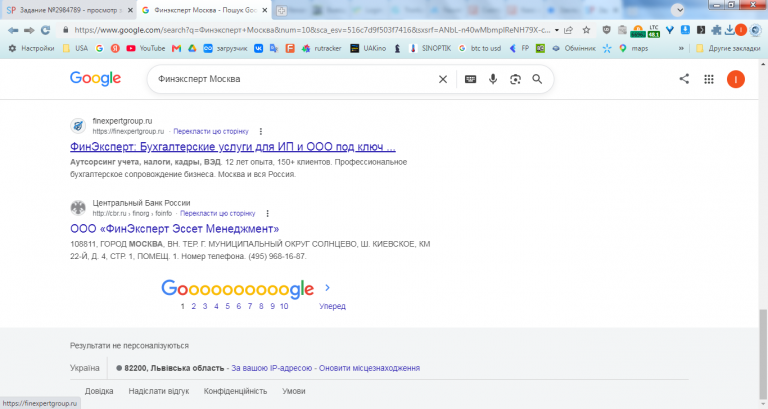Open the orange browser profile avatar in toolbar

point(741,30)
